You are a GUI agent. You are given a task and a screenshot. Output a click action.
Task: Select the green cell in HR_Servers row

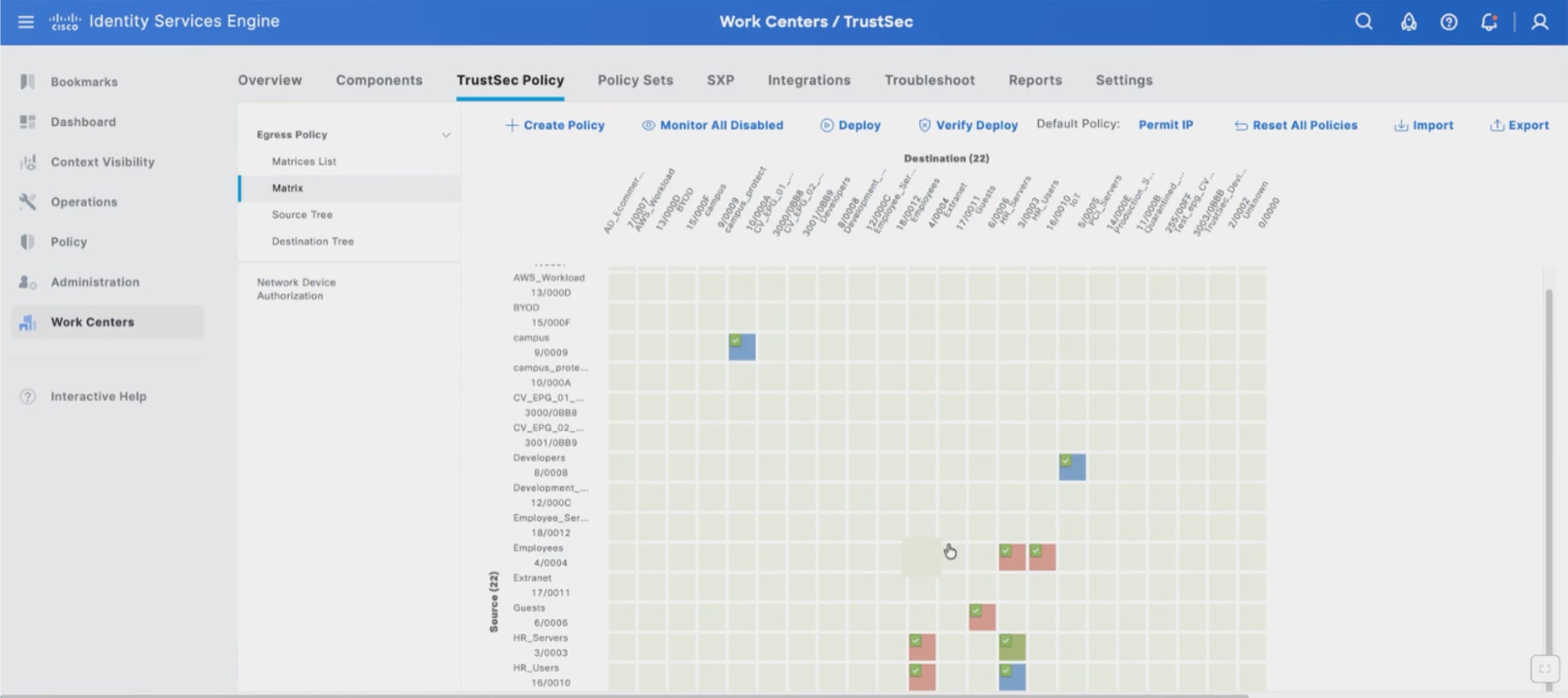coord(1012,647)
